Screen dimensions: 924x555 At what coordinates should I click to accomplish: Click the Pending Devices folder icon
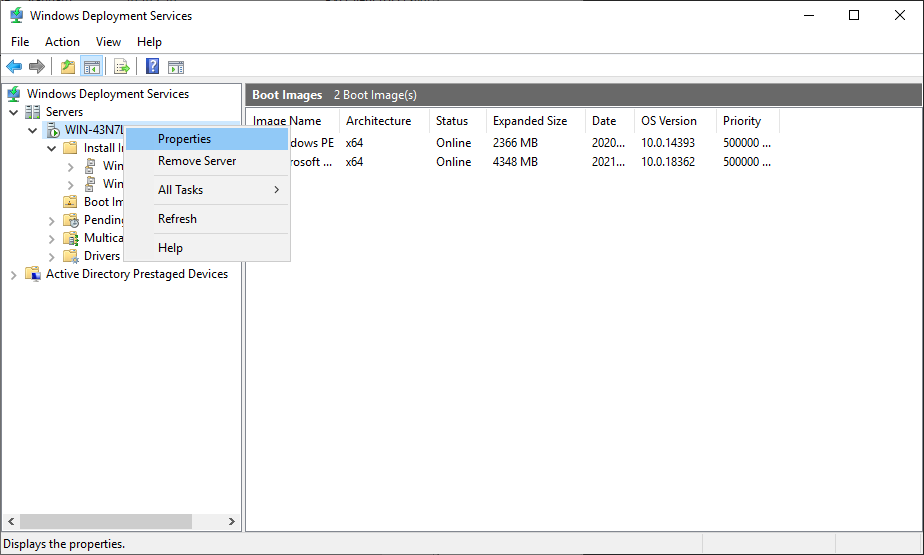(x=71, y=220)
